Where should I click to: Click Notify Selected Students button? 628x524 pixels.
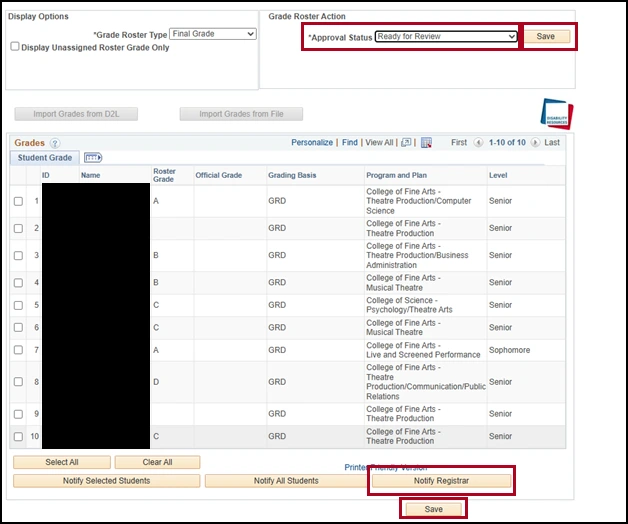[x=107, y=481]
